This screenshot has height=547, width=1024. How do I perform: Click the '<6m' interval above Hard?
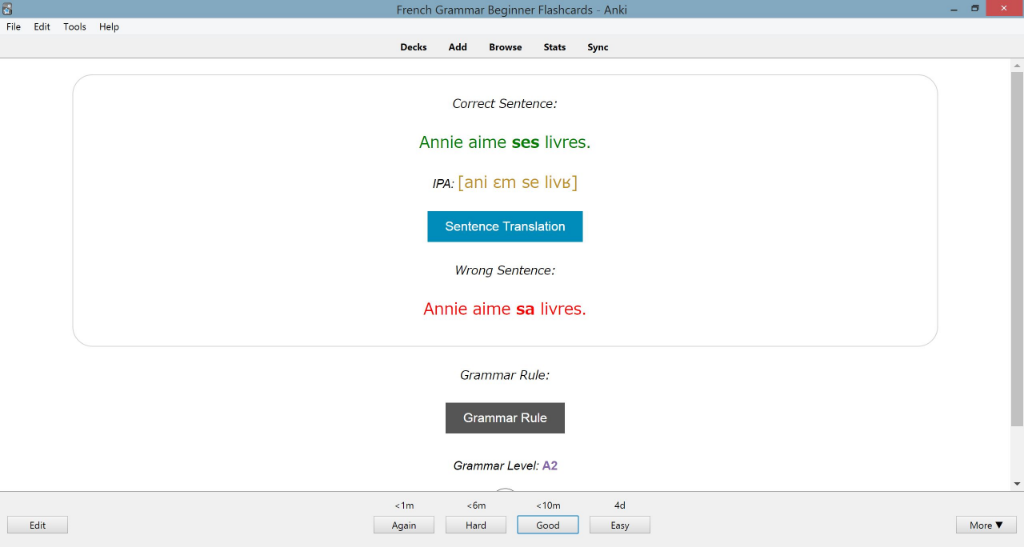coord(476,505)
